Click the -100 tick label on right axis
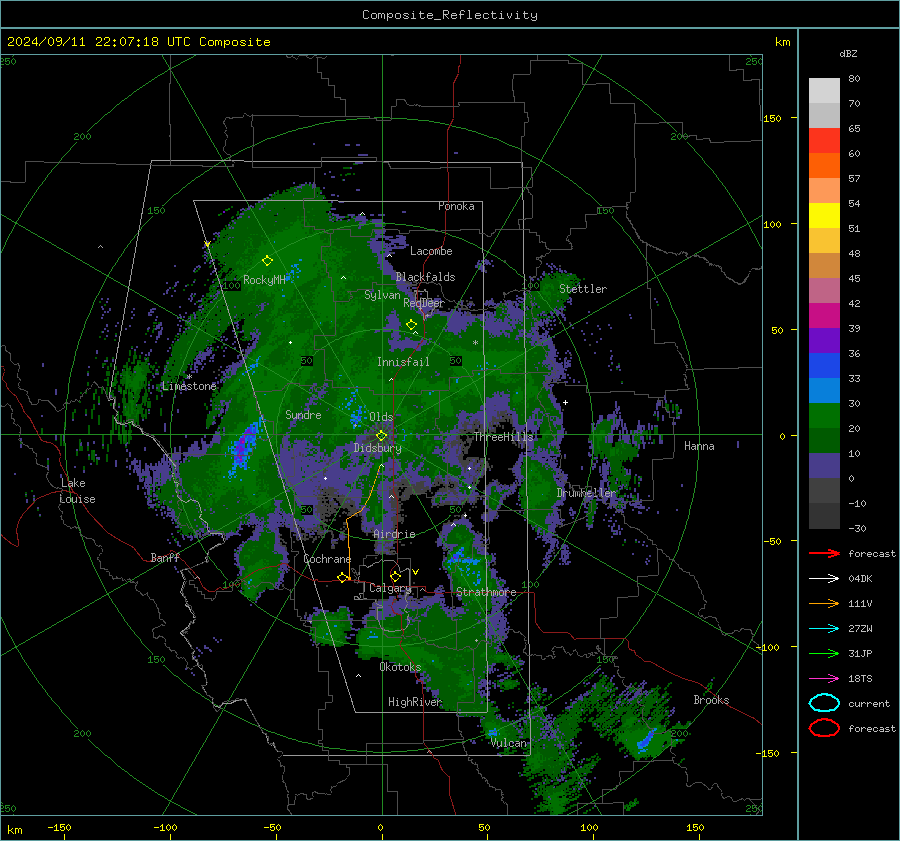 click(768, 647)
